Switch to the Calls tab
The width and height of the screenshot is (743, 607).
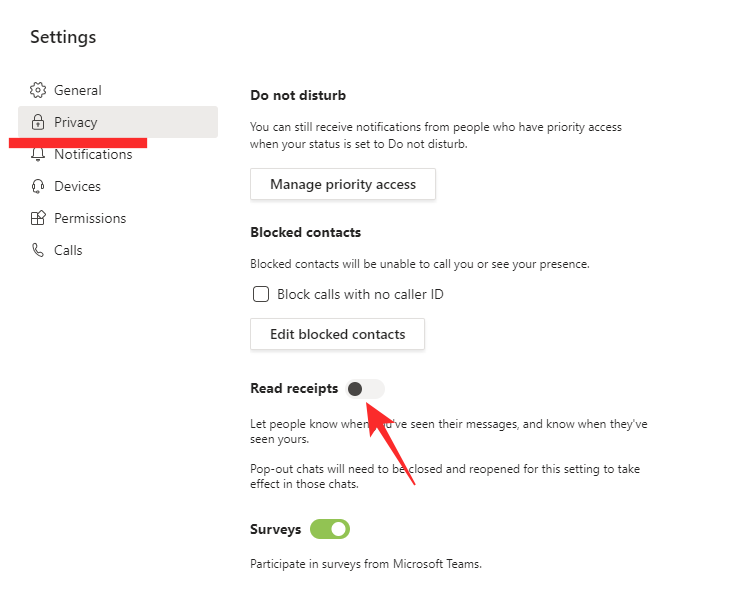pos(68,250)
